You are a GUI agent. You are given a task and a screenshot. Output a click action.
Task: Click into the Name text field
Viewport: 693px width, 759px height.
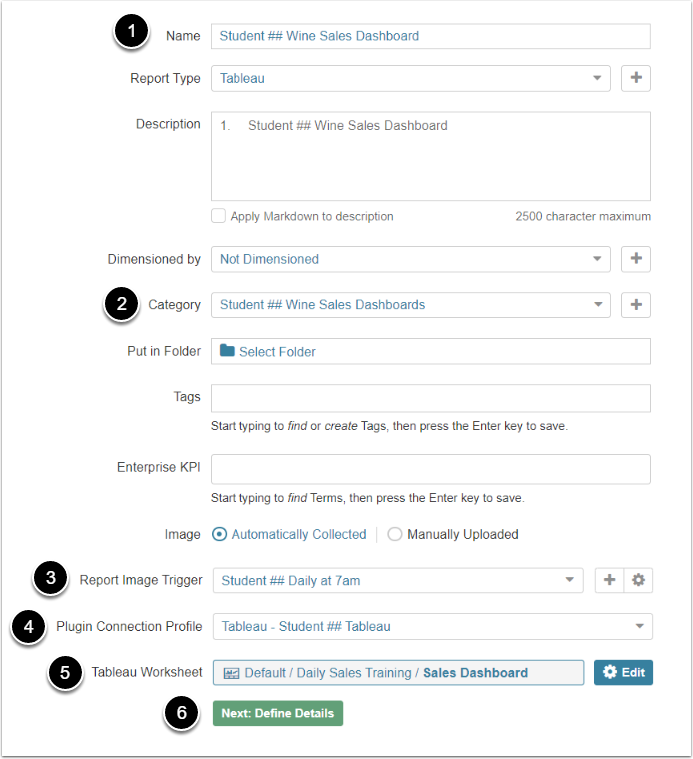430,36
